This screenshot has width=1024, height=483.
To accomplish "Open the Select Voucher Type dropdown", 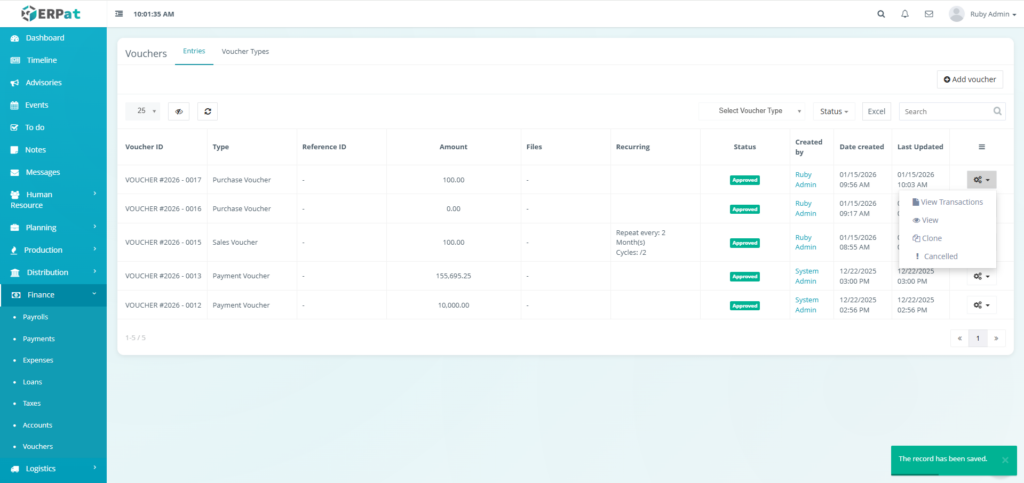I will [752, 111].
